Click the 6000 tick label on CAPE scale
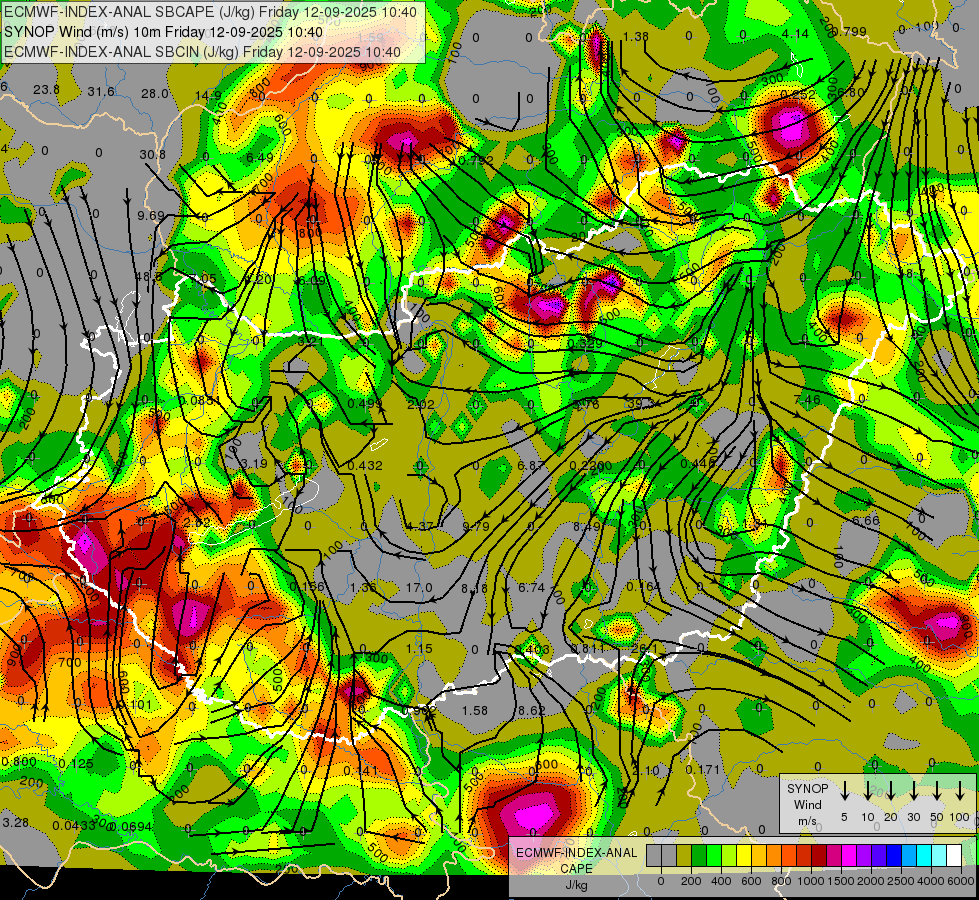 [962, 881]
